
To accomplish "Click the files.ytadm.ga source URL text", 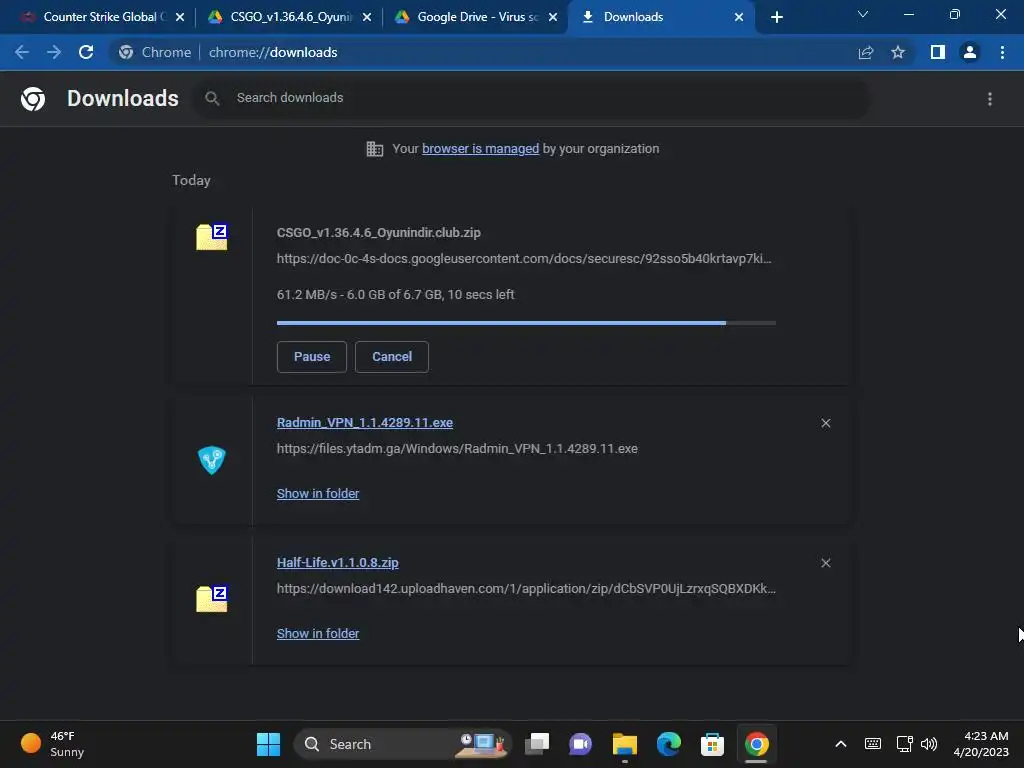I will point(457,449).
